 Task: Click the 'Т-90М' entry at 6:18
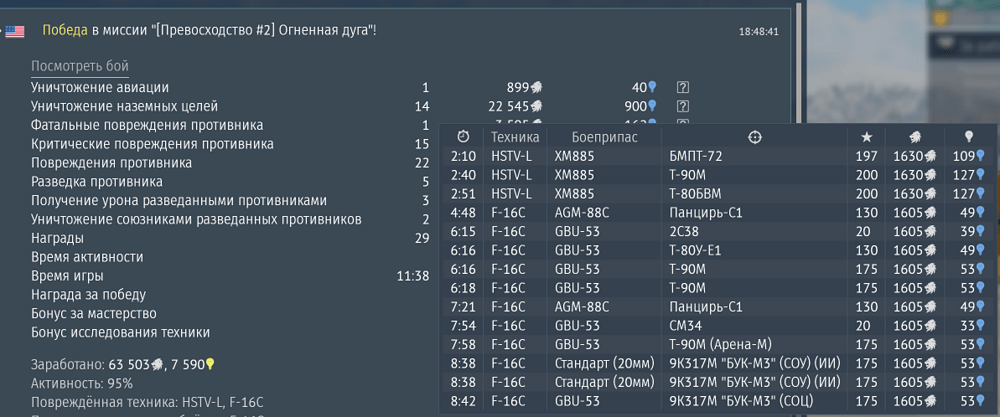(688, 288)
